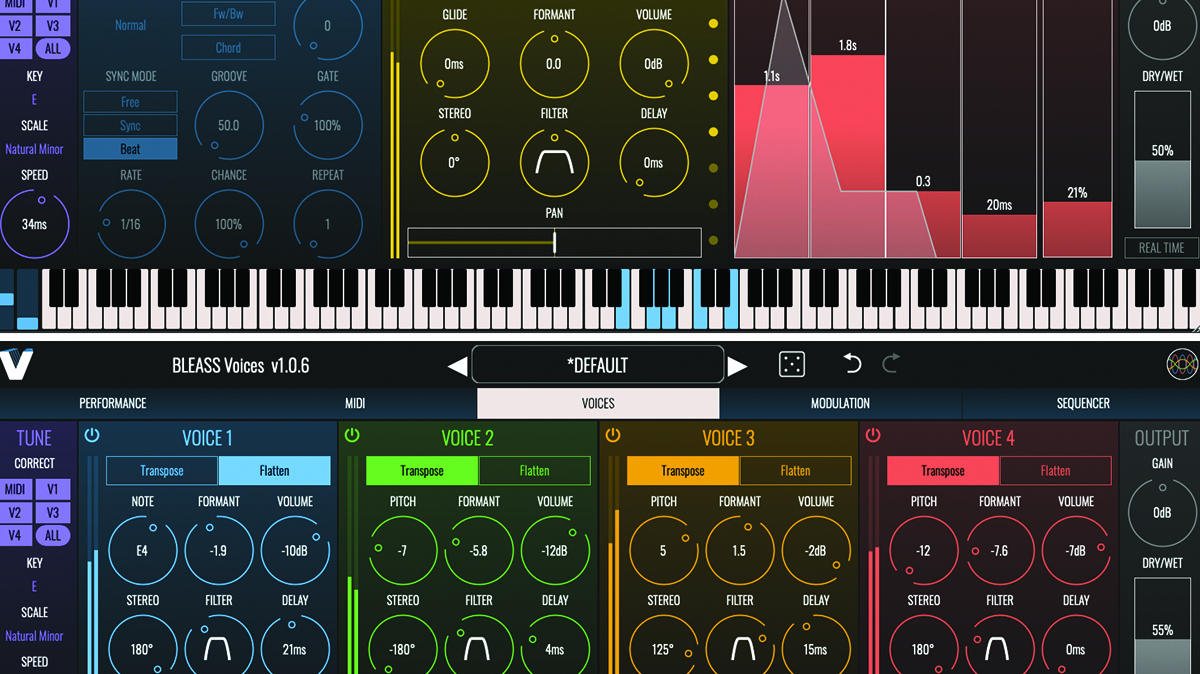
Task: Open the RATE 1/16 selector
Action: click(x=131, y=224)
